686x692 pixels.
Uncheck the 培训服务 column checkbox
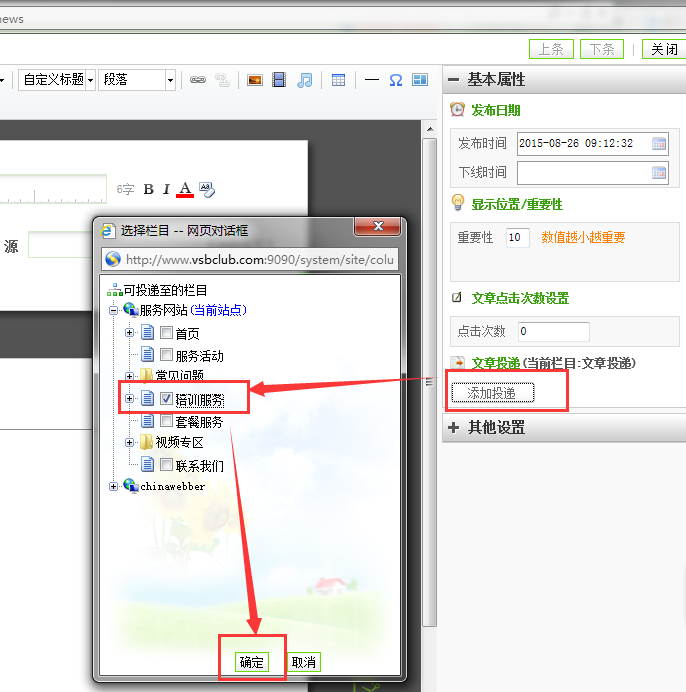tap(166, 399)
